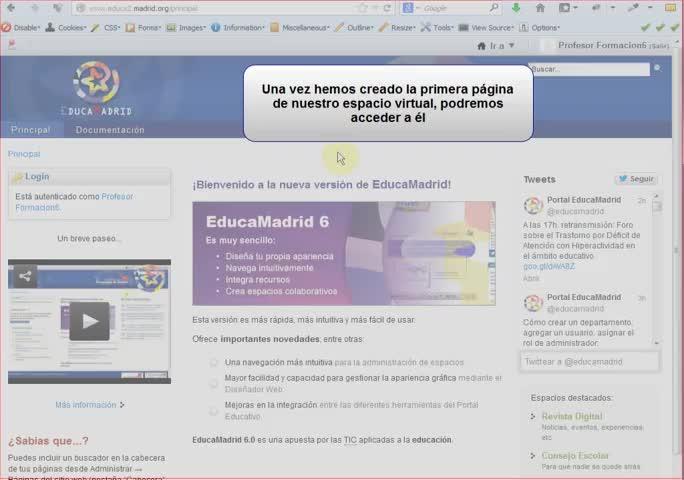The image size is (684, 480).
Task: Open the Images dropdown menu
Action: point(186,27)
